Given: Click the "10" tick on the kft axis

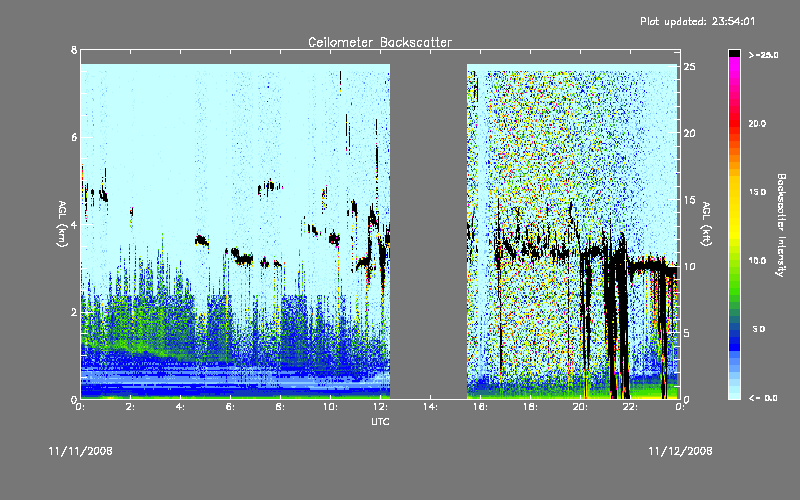Looking at the screenshot, I should pos(690,266).
